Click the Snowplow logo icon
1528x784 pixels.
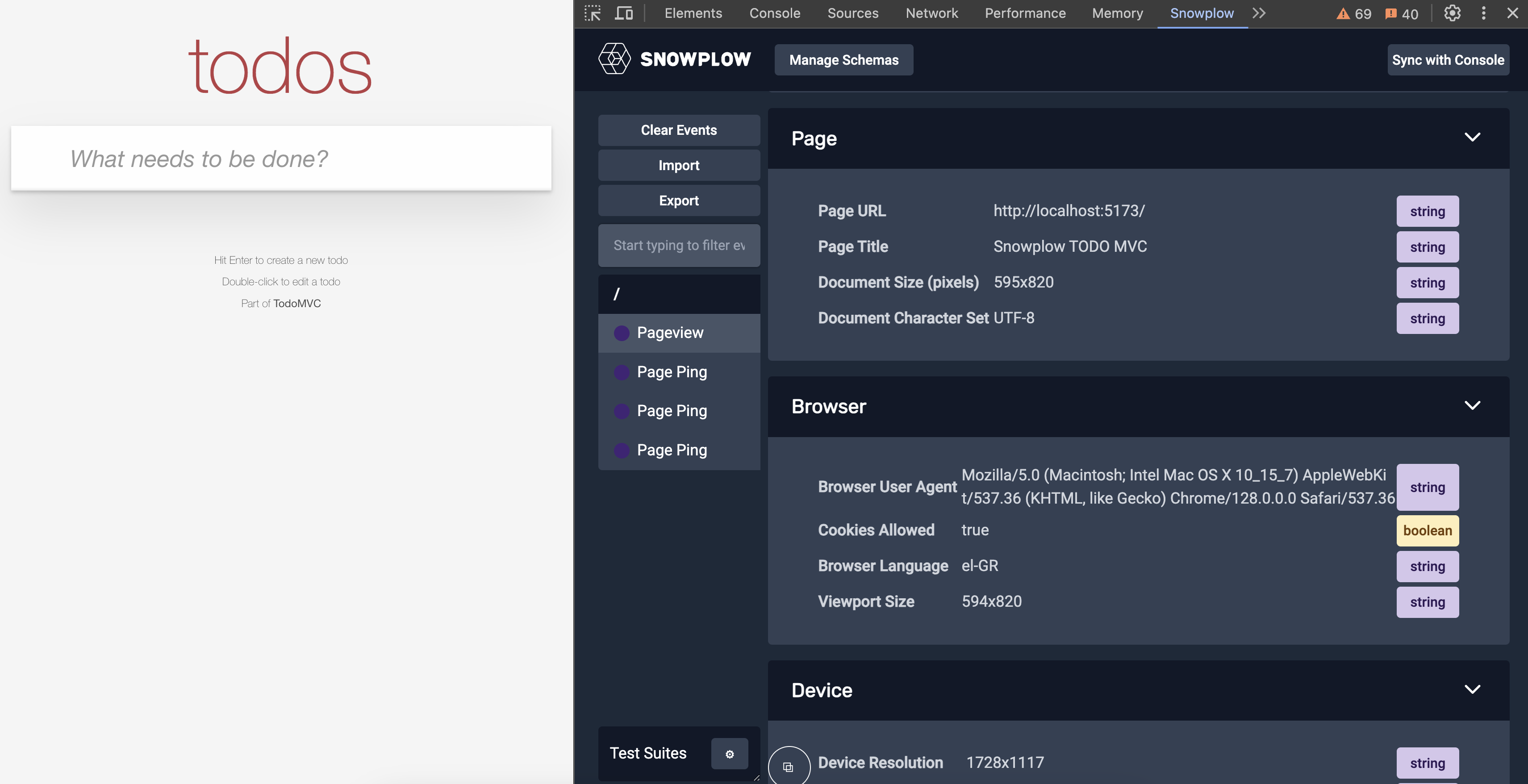[x=614, y=59]
